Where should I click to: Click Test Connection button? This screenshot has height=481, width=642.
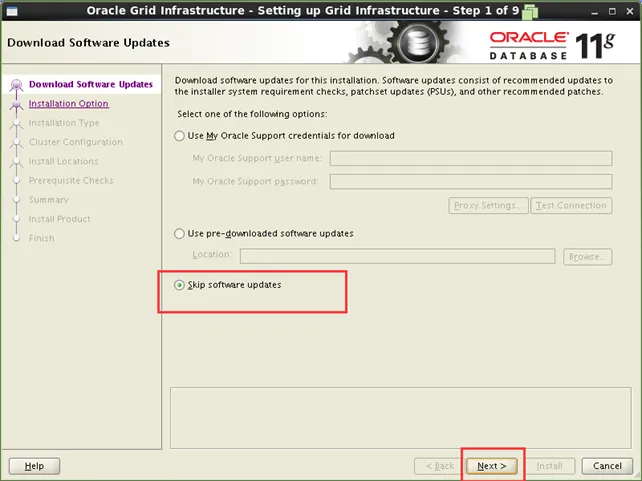tap(571, 205)
